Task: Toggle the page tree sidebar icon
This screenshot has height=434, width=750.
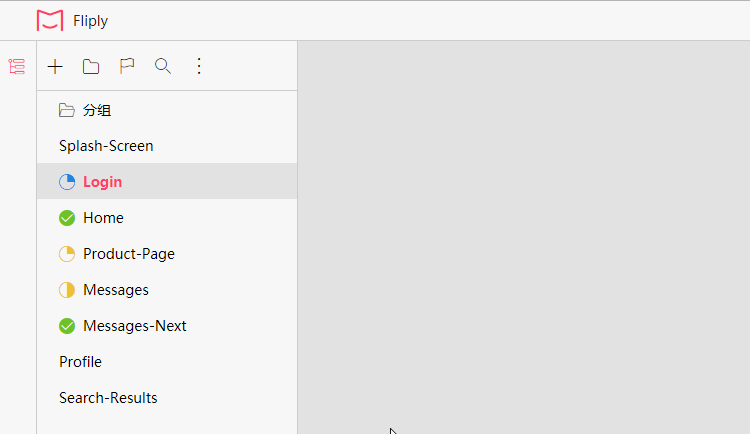Action: click(17, 66)
